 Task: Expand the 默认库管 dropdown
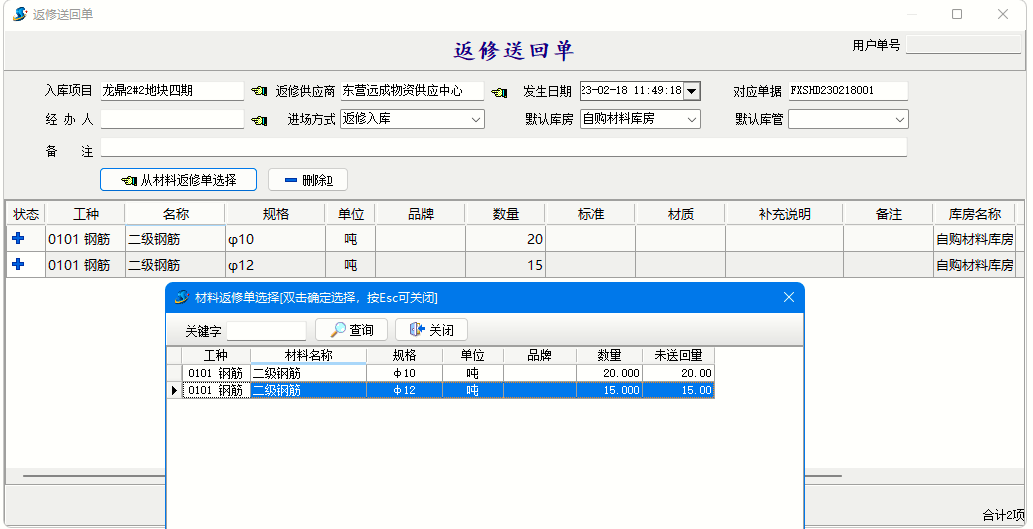coord(899,120)
